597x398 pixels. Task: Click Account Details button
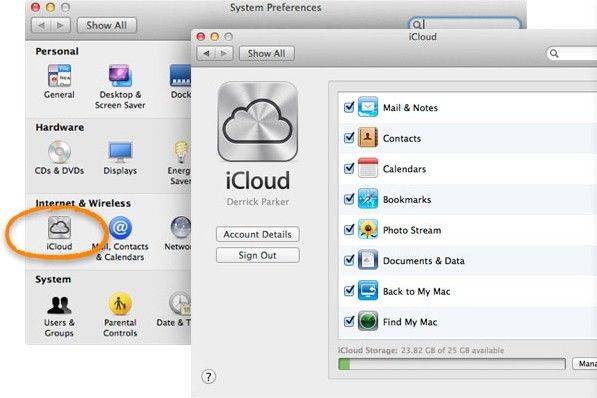point(257,234)
